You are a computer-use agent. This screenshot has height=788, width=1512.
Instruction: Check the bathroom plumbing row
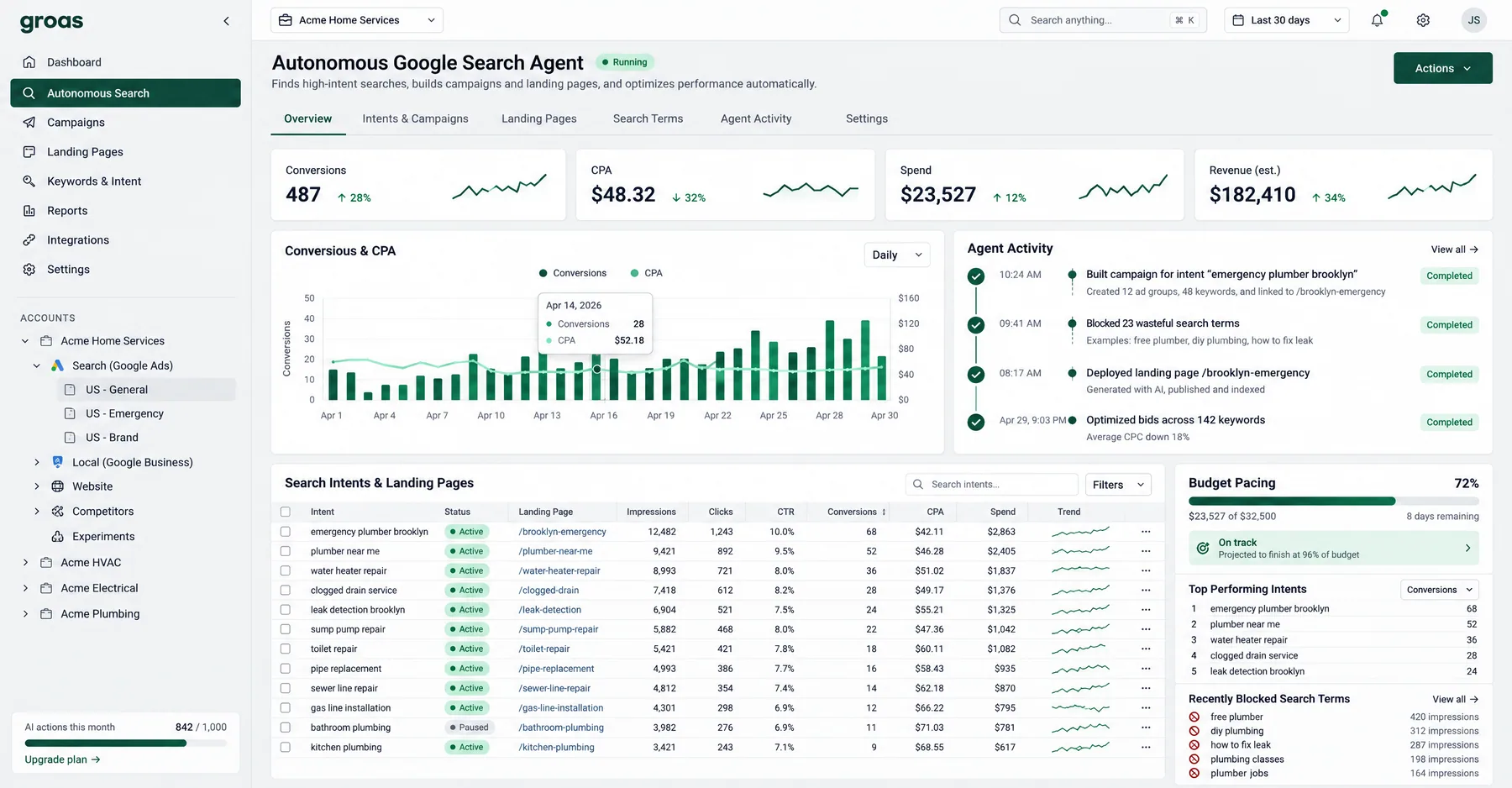pyautogui.click(x=286, y=728)
